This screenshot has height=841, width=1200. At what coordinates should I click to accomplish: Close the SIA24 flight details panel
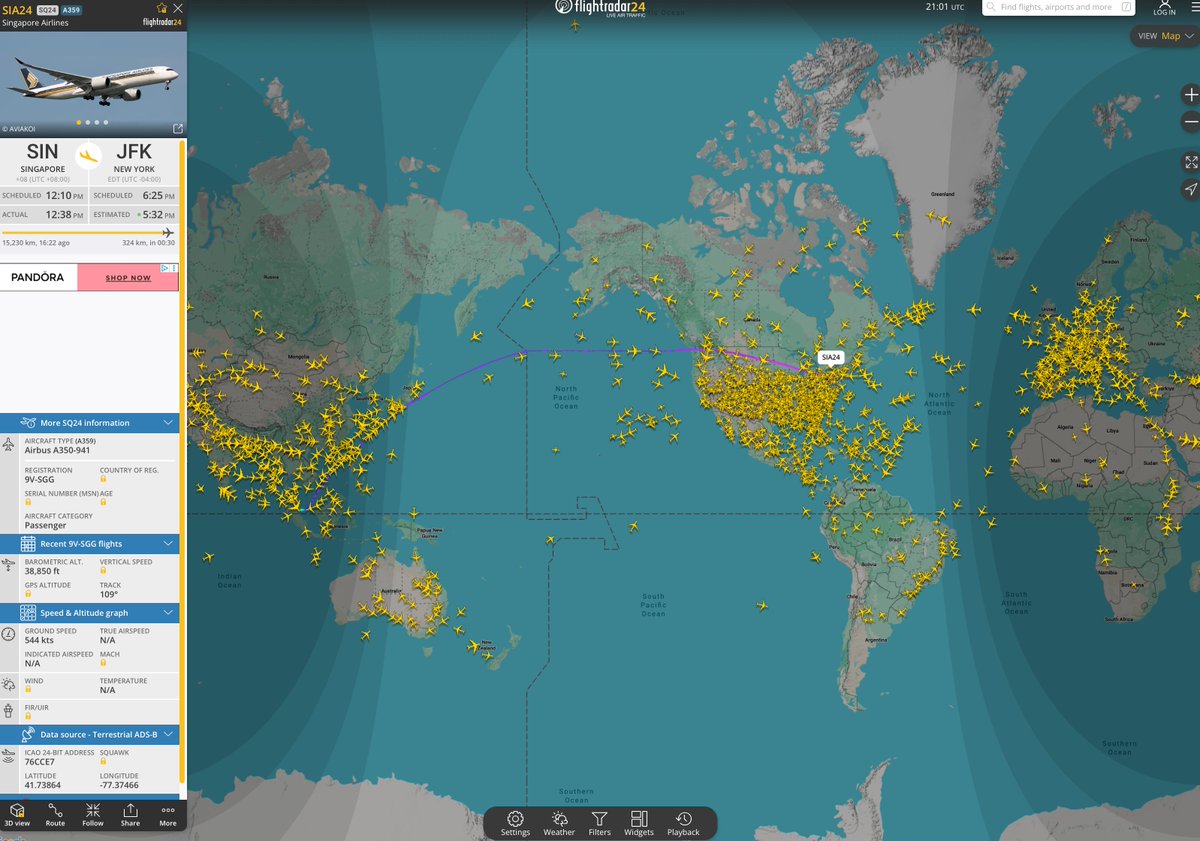[x=177, y=8]
